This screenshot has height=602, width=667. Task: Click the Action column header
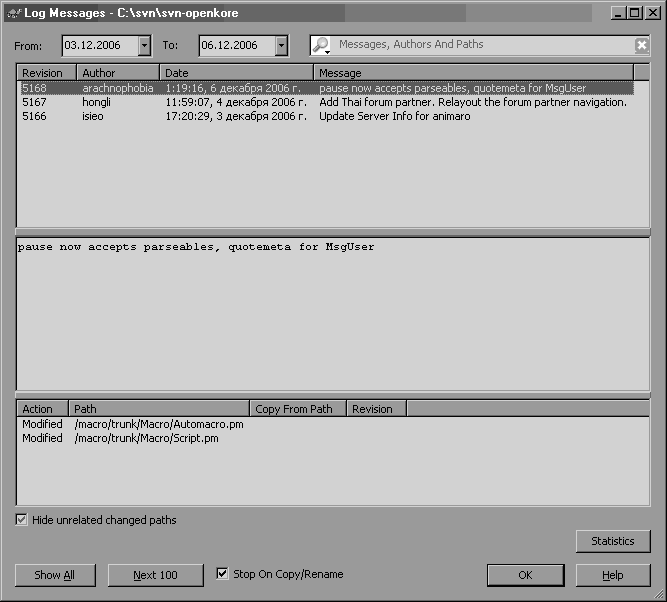pos(43,409)
